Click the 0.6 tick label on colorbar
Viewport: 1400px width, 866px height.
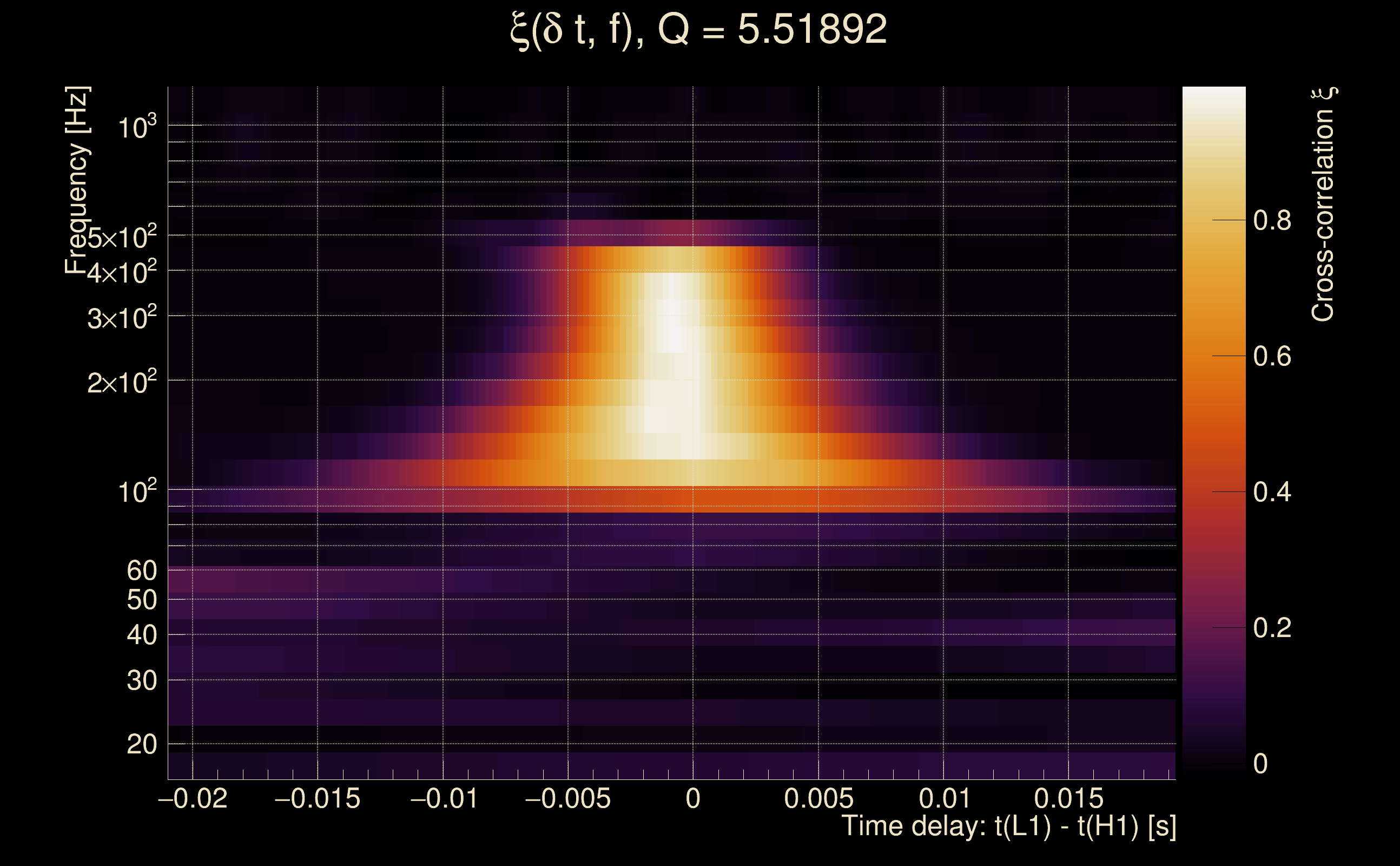[x=1272, y=356]
